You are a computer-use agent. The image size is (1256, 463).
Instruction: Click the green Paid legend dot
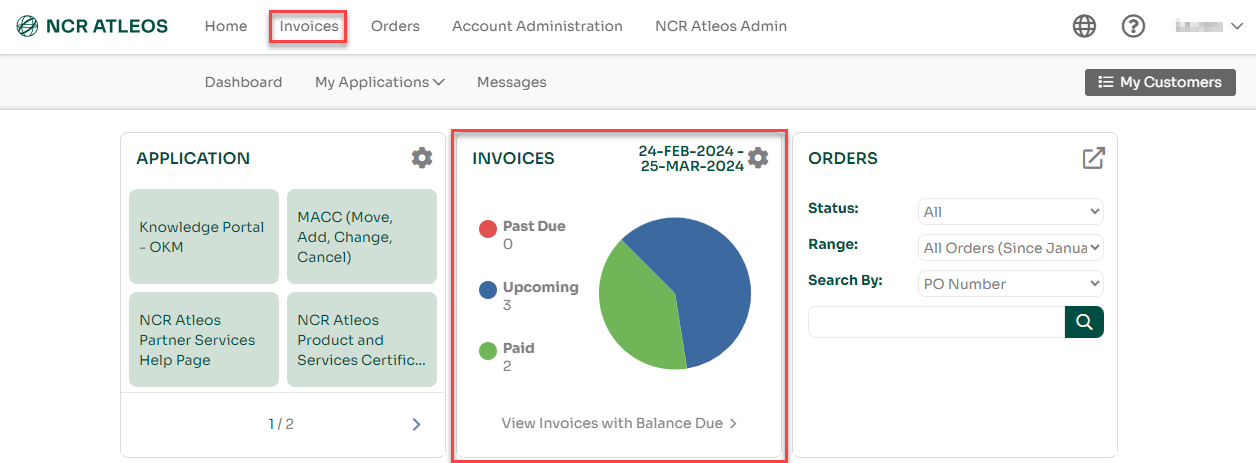[x=488, y=351]
